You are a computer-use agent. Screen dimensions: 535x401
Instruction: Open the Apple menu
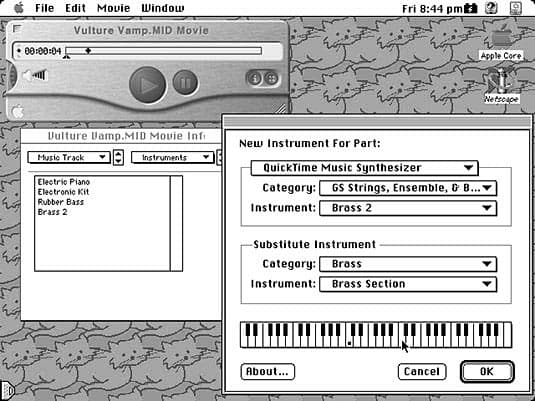tap(19, 8)
